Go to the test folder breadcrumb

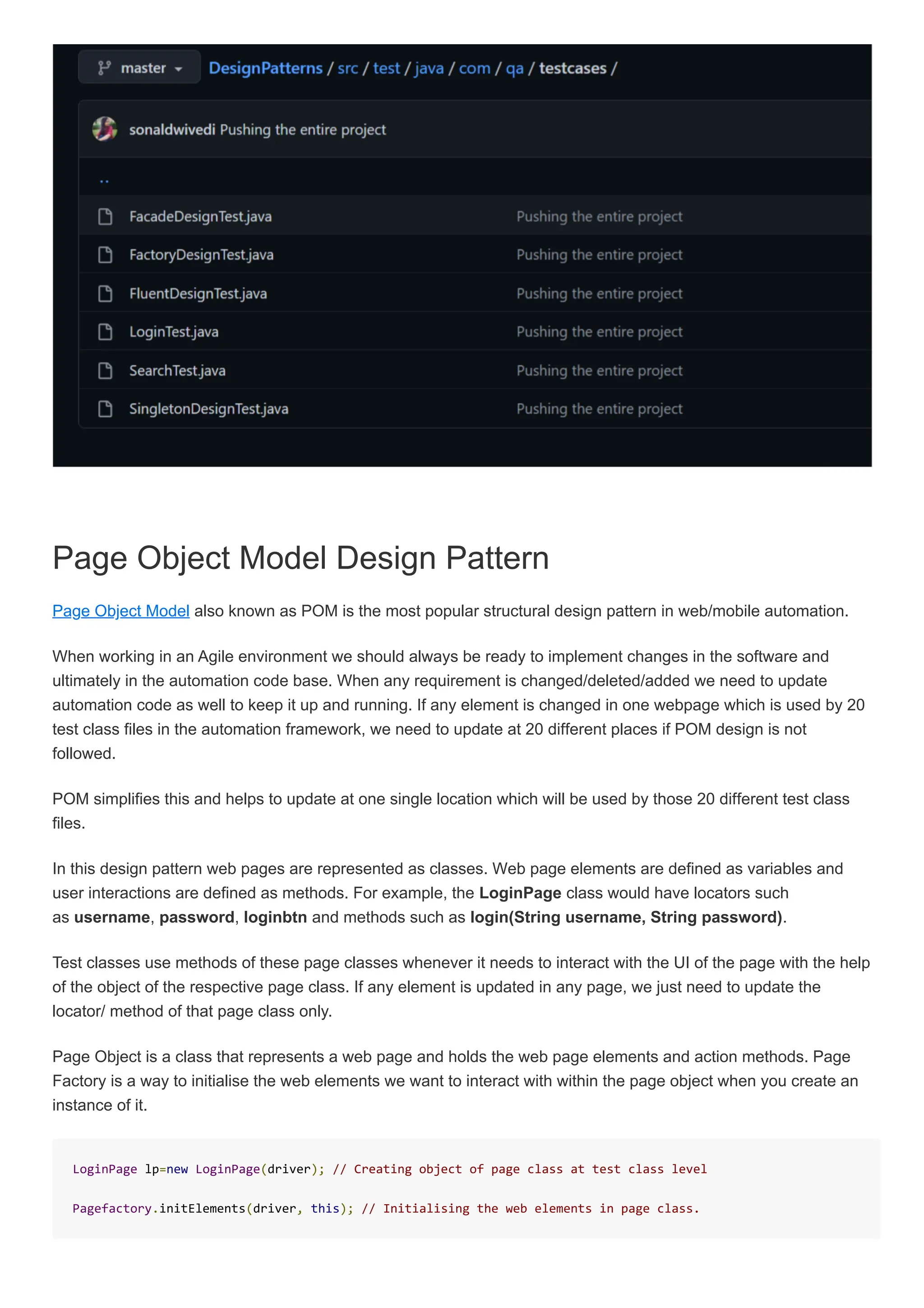click(387, 68)
